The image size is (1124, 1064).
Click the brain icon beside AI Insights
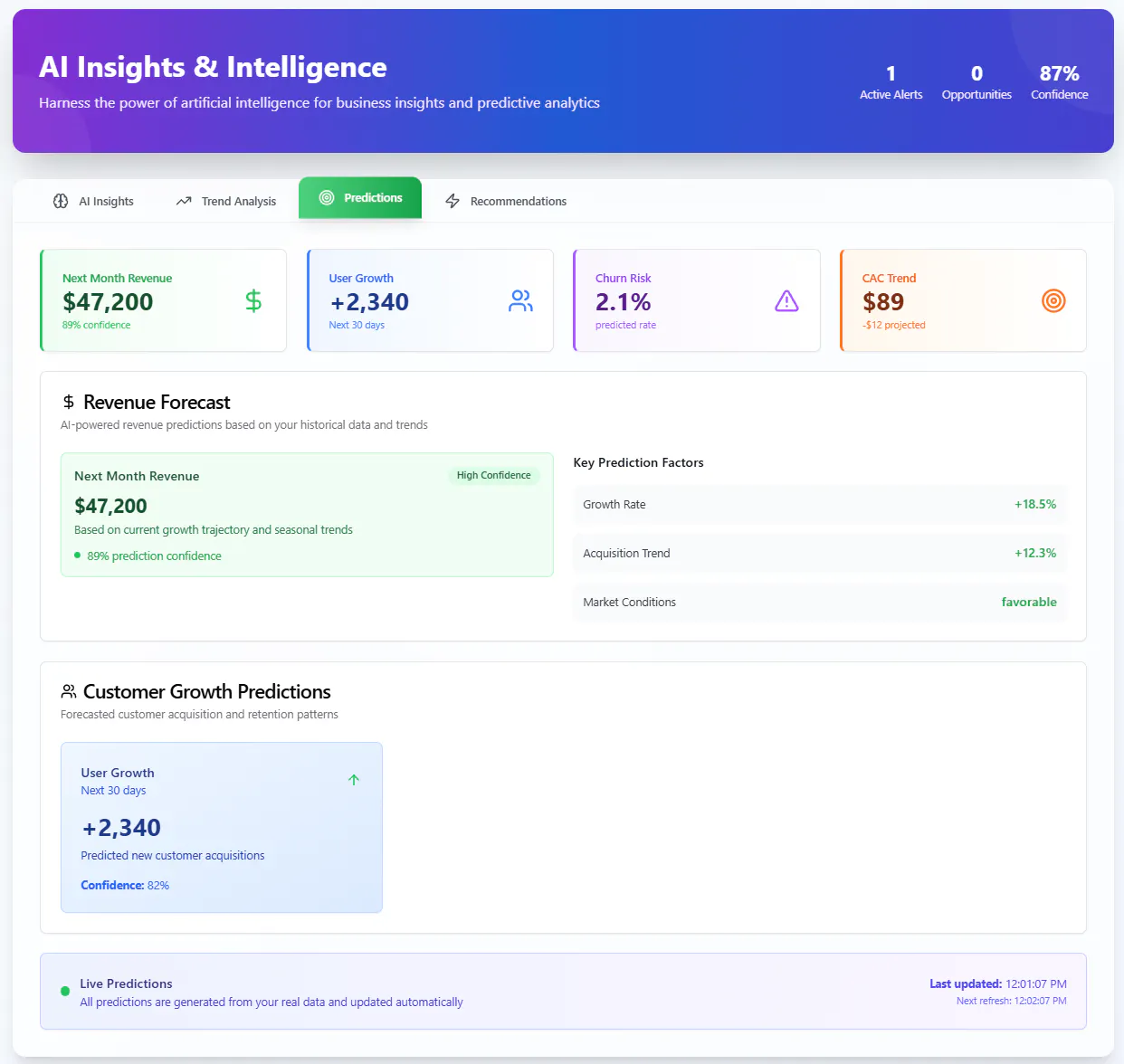point(61,201)
